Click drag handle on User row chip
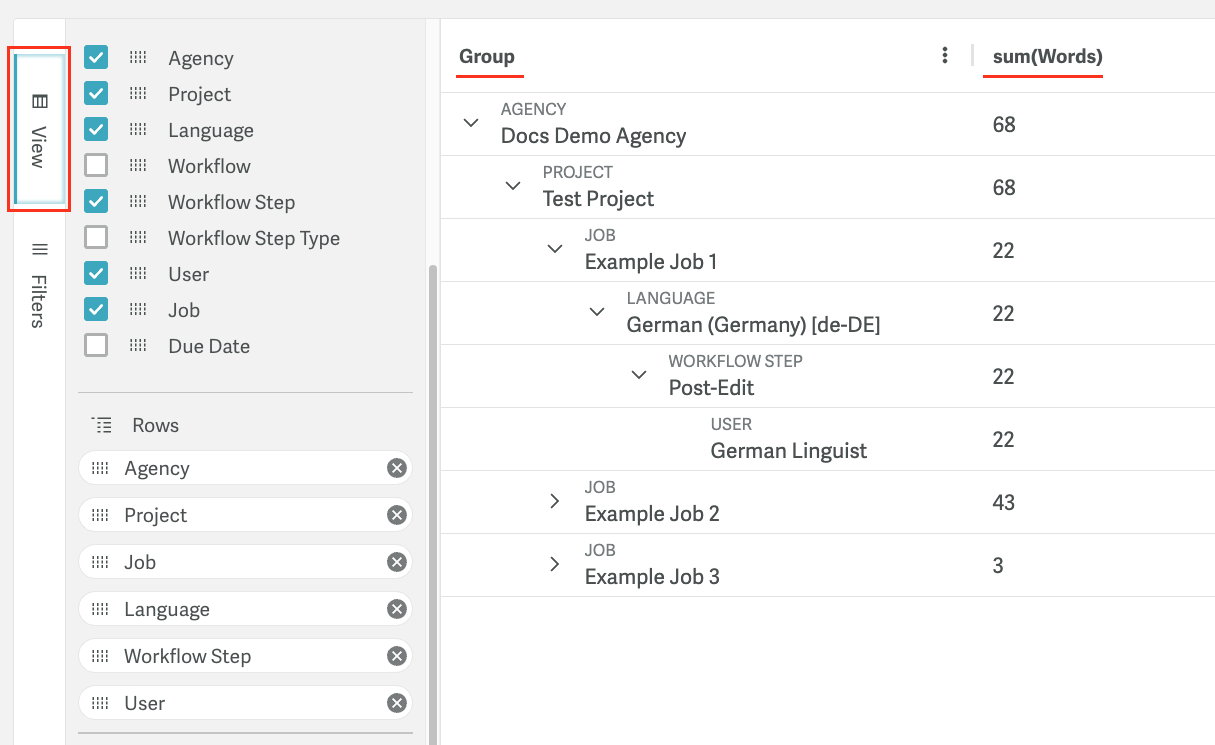The image size is (1215, 745). pos(100,703)
